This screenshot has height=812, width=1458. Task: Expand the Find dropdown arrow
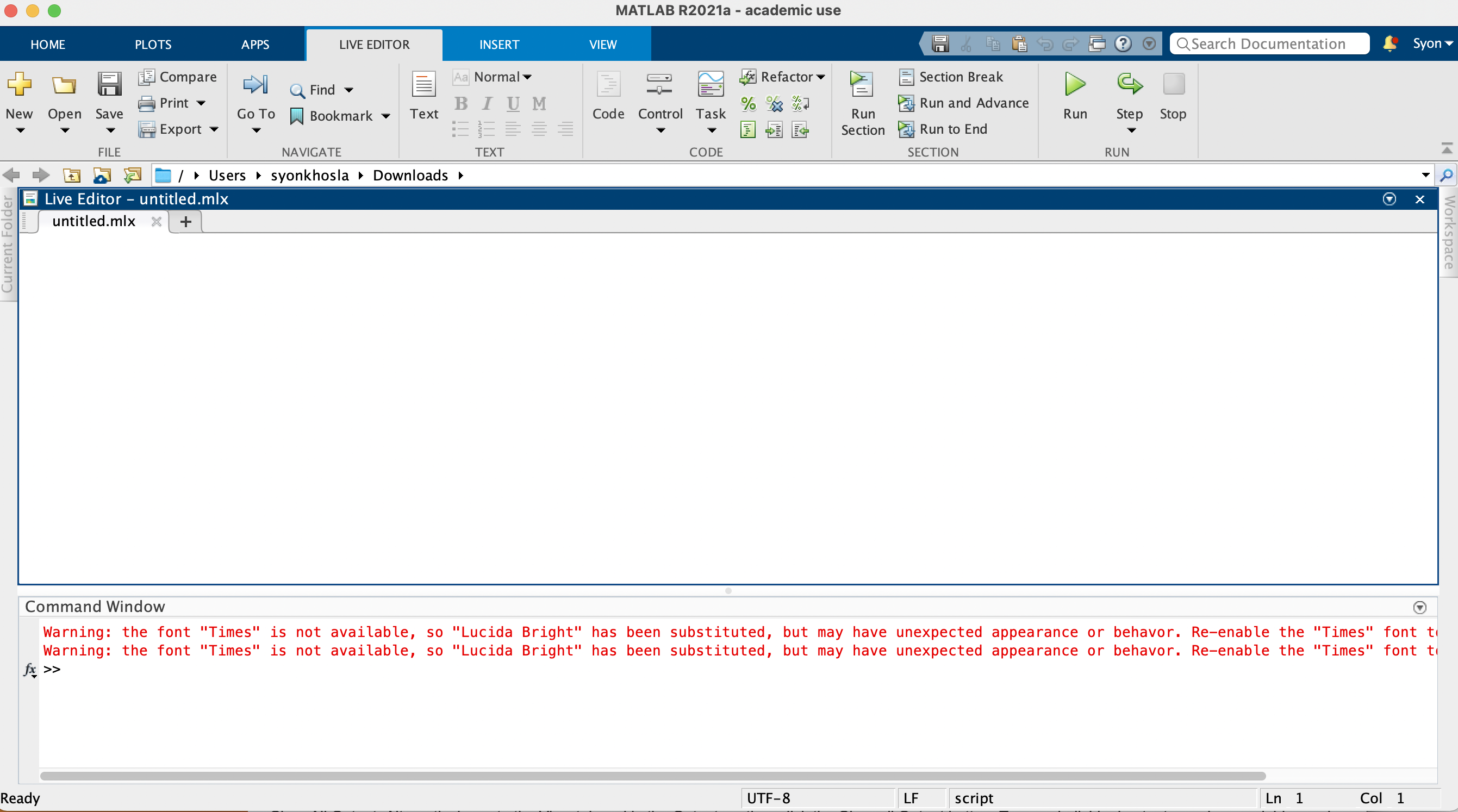pyautogui.click(x=348, y=90)
